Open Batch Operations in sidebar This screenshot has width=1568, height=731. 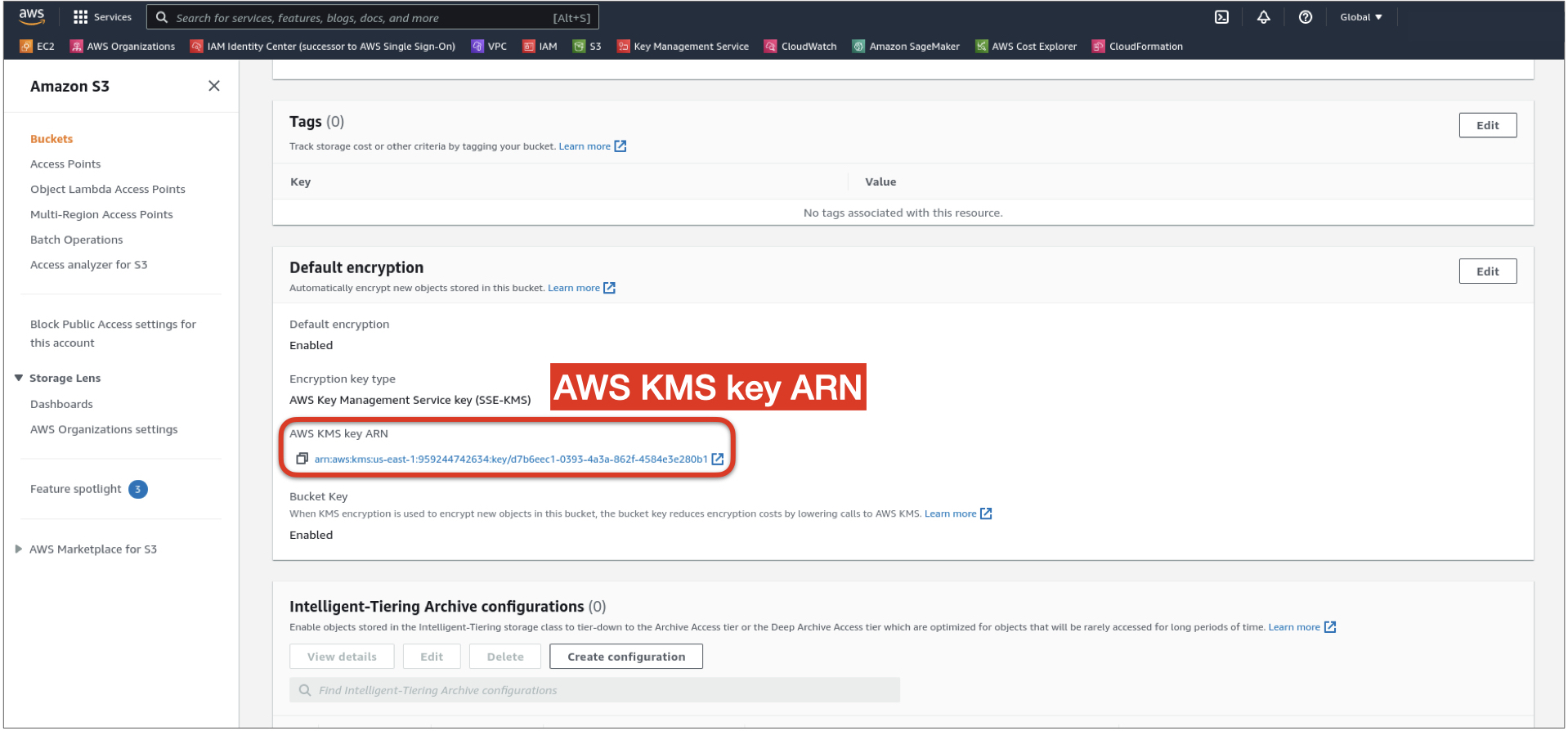pyautogui.click(x=77, y=240)
